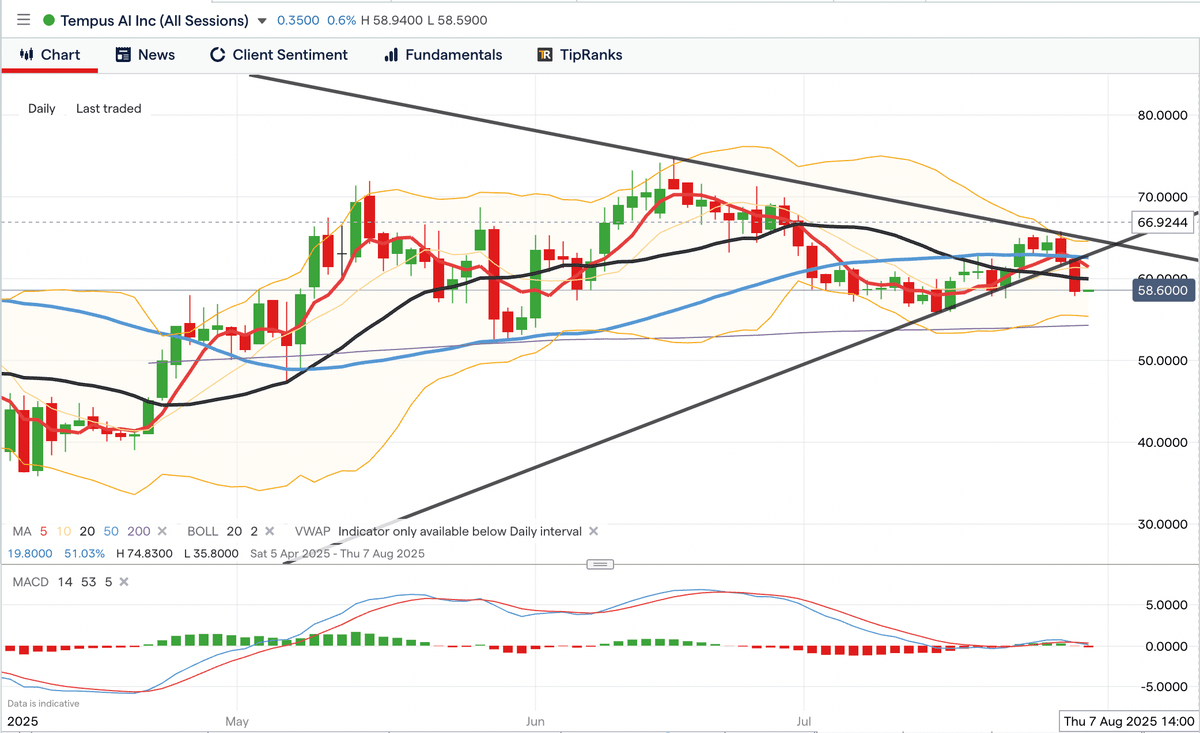Screen dimensions: 1200x733
Task: Click the May label on the time axis
Action: click(237, 721)
